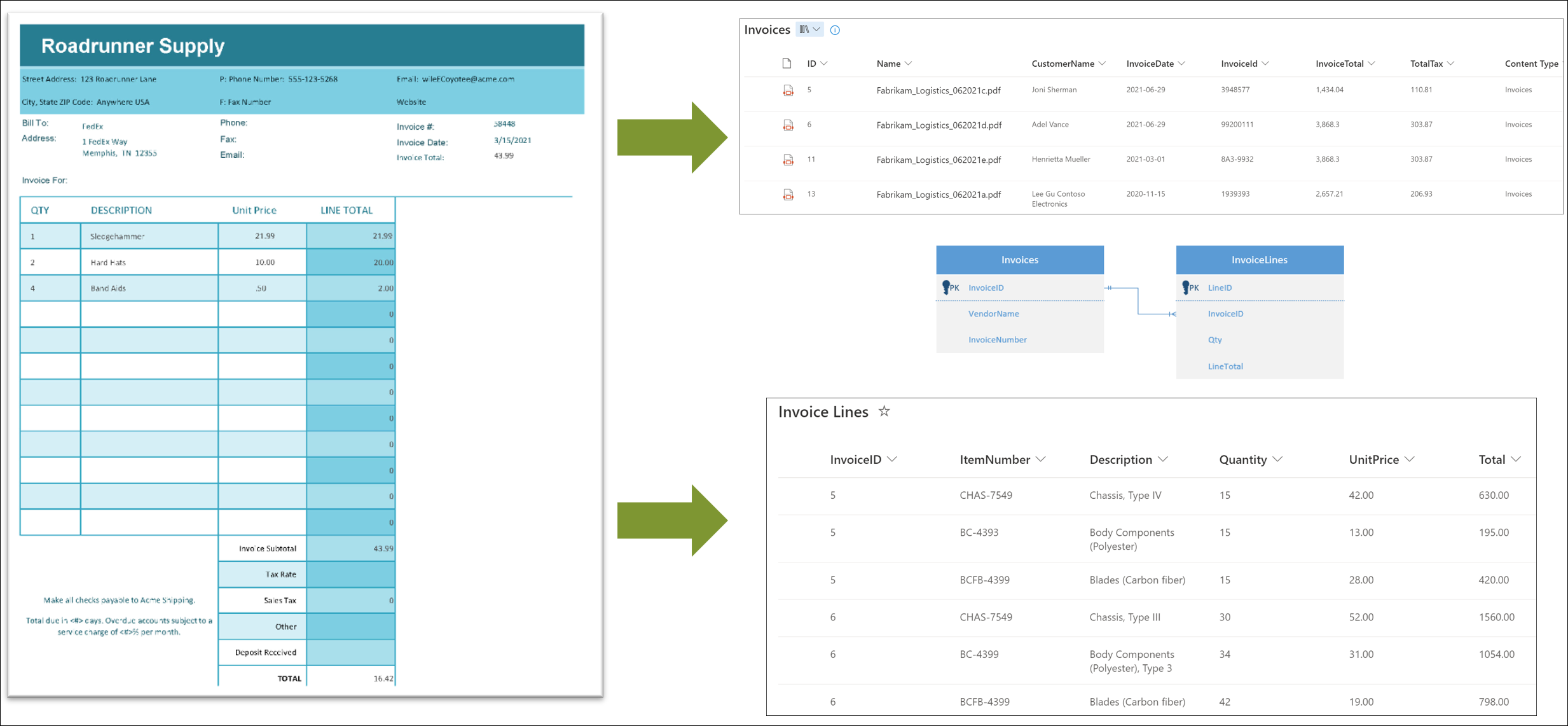
Task: Click the PDF icon for Fabrikam_Logistics_062021a.pdf
Action: click(x=788, y=195)
